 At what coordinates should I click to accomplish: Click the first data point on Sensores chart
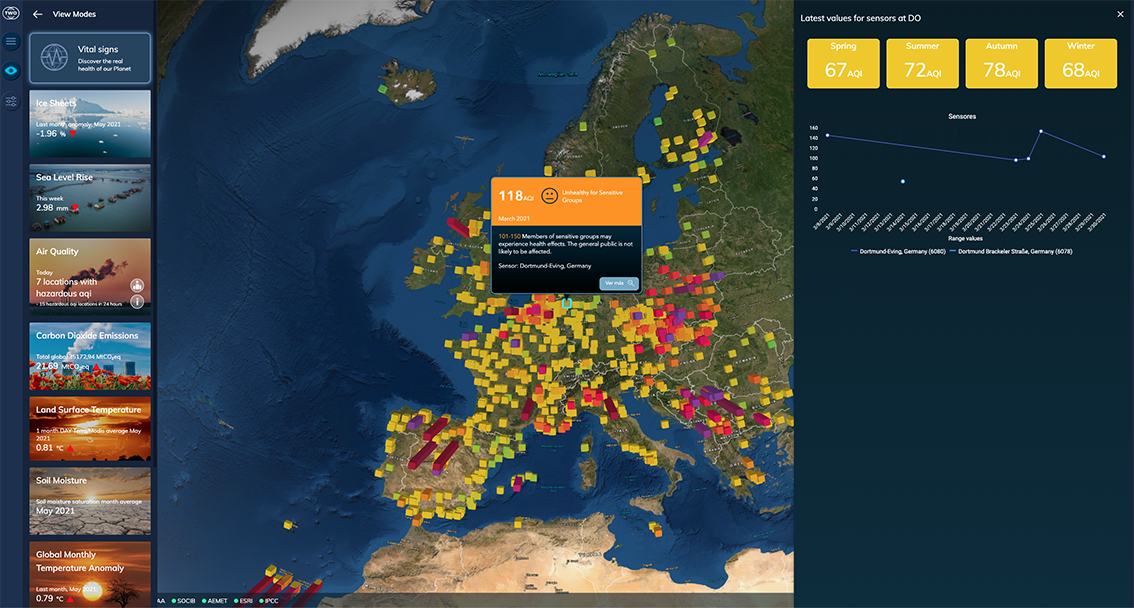click(827, 135)
